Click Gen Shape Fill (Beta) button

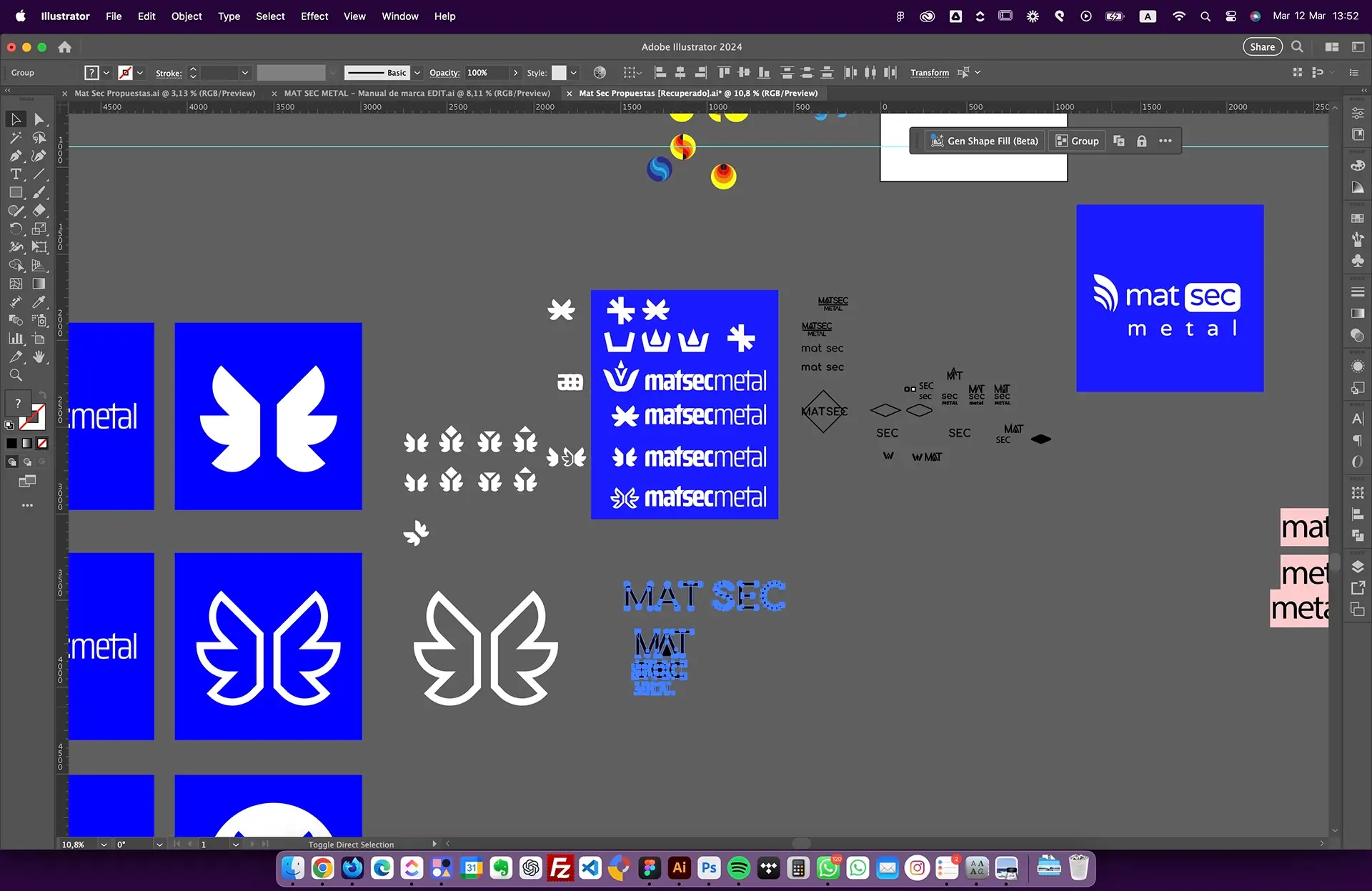coord(985,141)
